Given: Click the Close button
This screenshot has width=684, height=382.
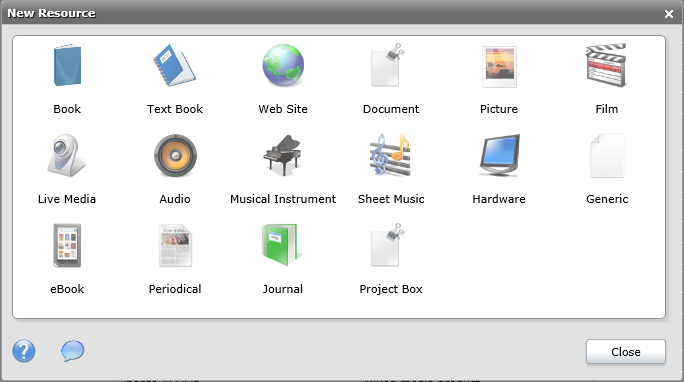Looking at the screenshot, I should click(626, 351).
